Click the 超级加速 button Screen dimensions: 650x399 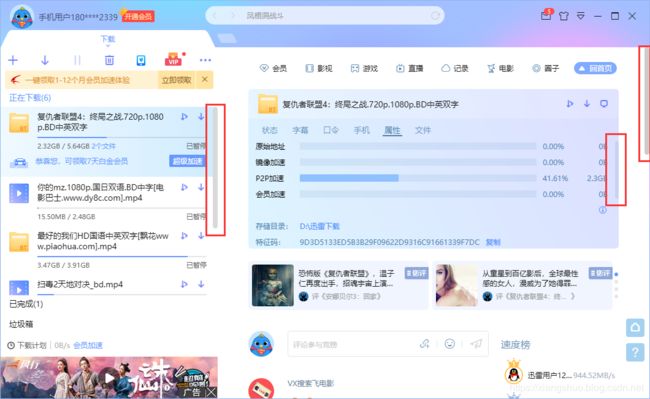point(187,161)
